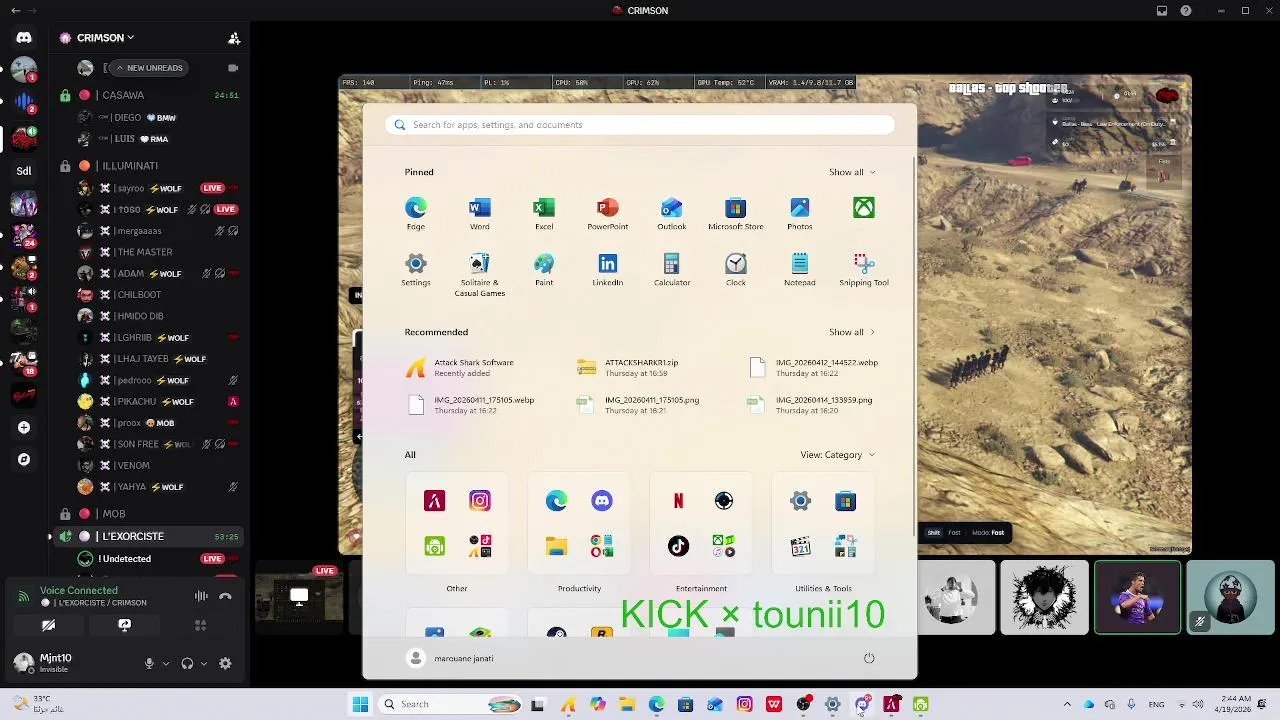Launch the Xbox app in pinned grid
The height and width of the screenshot is (720, 1280).
click(864, 208)
